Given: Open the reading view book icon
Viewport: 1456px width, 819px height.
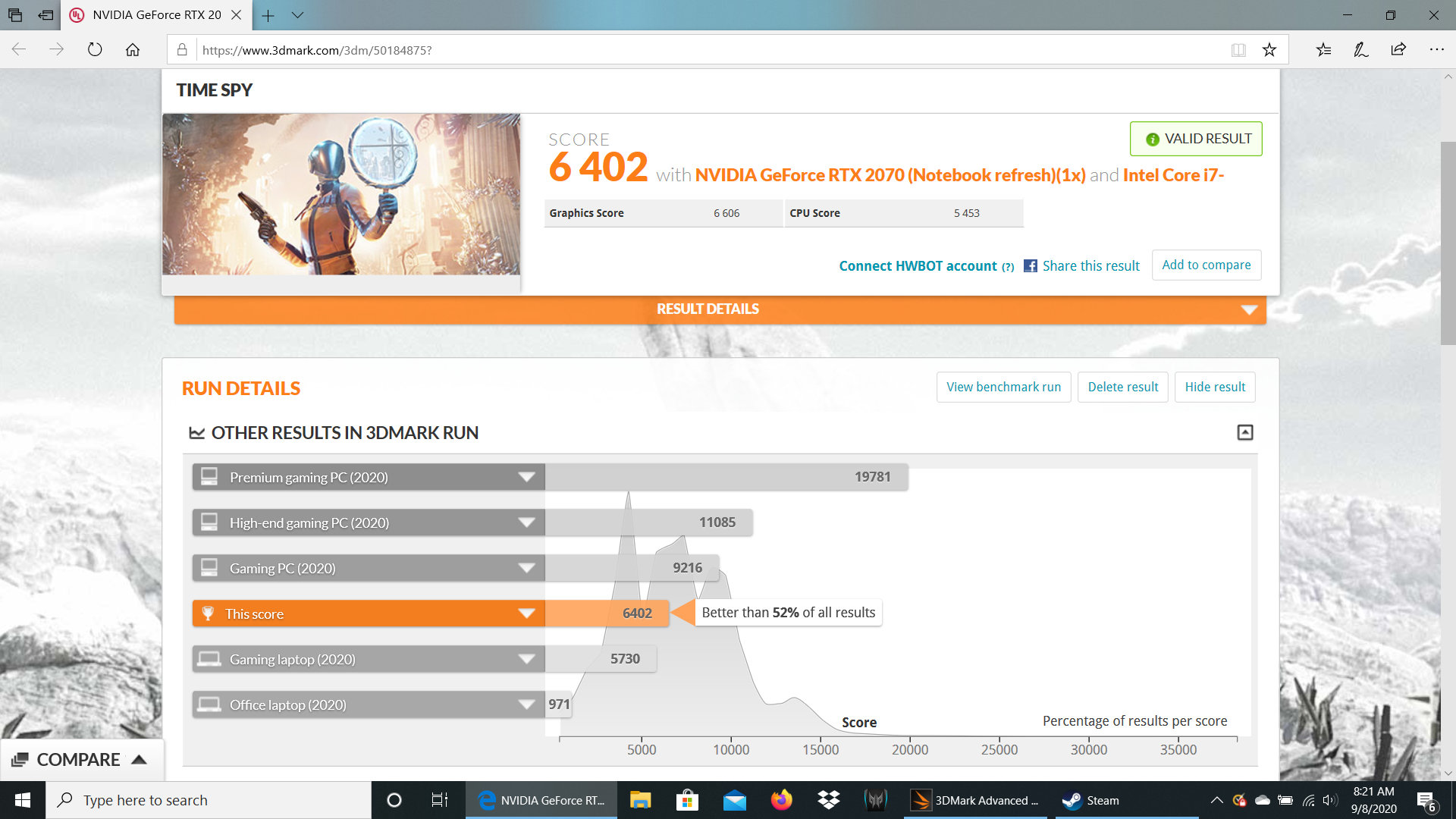Looking at the screenshot, I should point(1238,50).
